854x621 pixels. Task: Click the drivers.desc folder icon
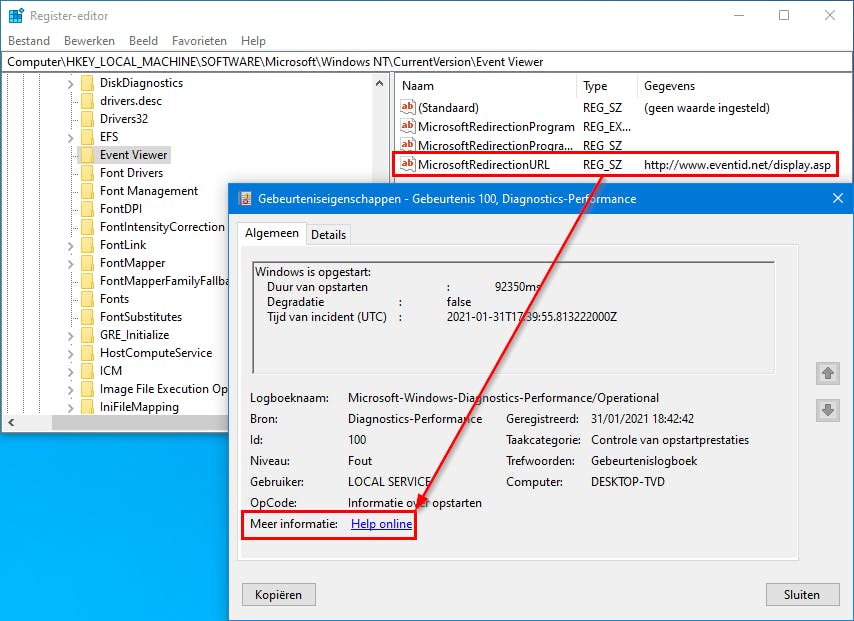(87, 101)
